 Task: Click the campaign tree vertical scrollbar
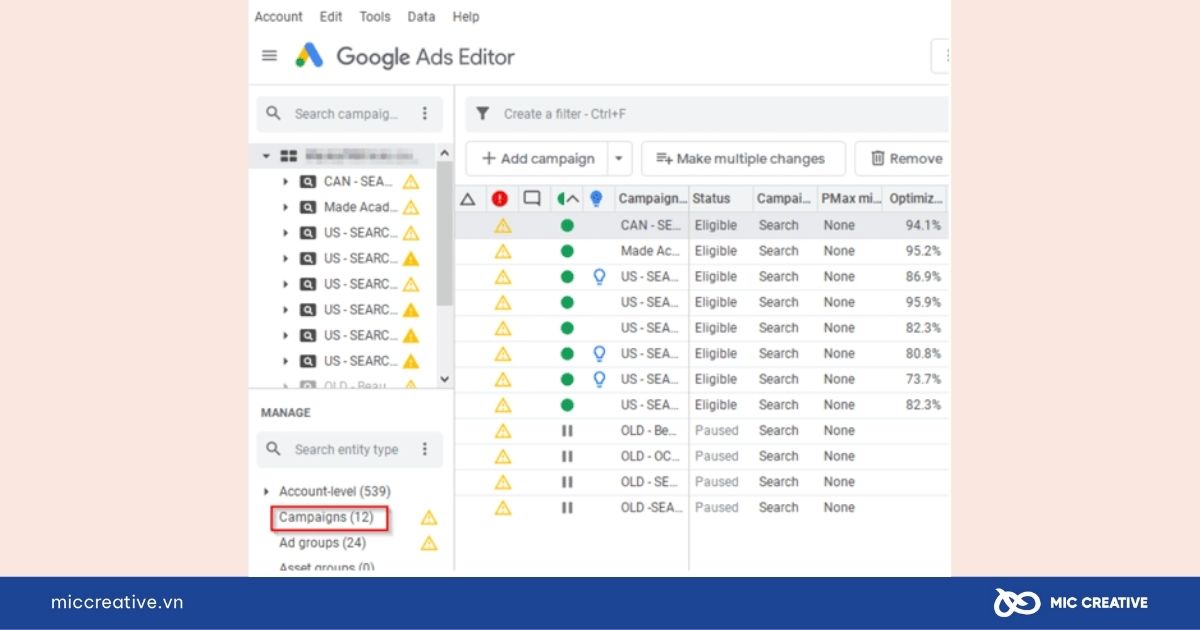pos(445,235)
